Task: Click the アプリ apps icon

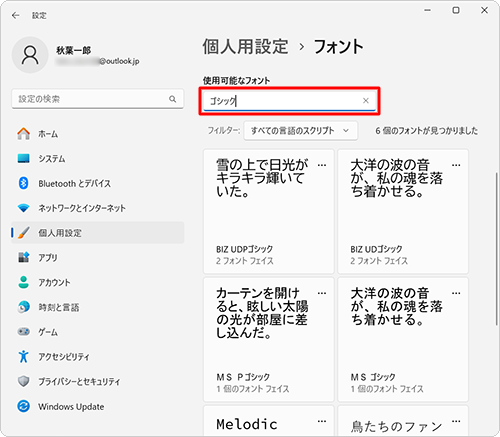Action: (x=23, y=257)
